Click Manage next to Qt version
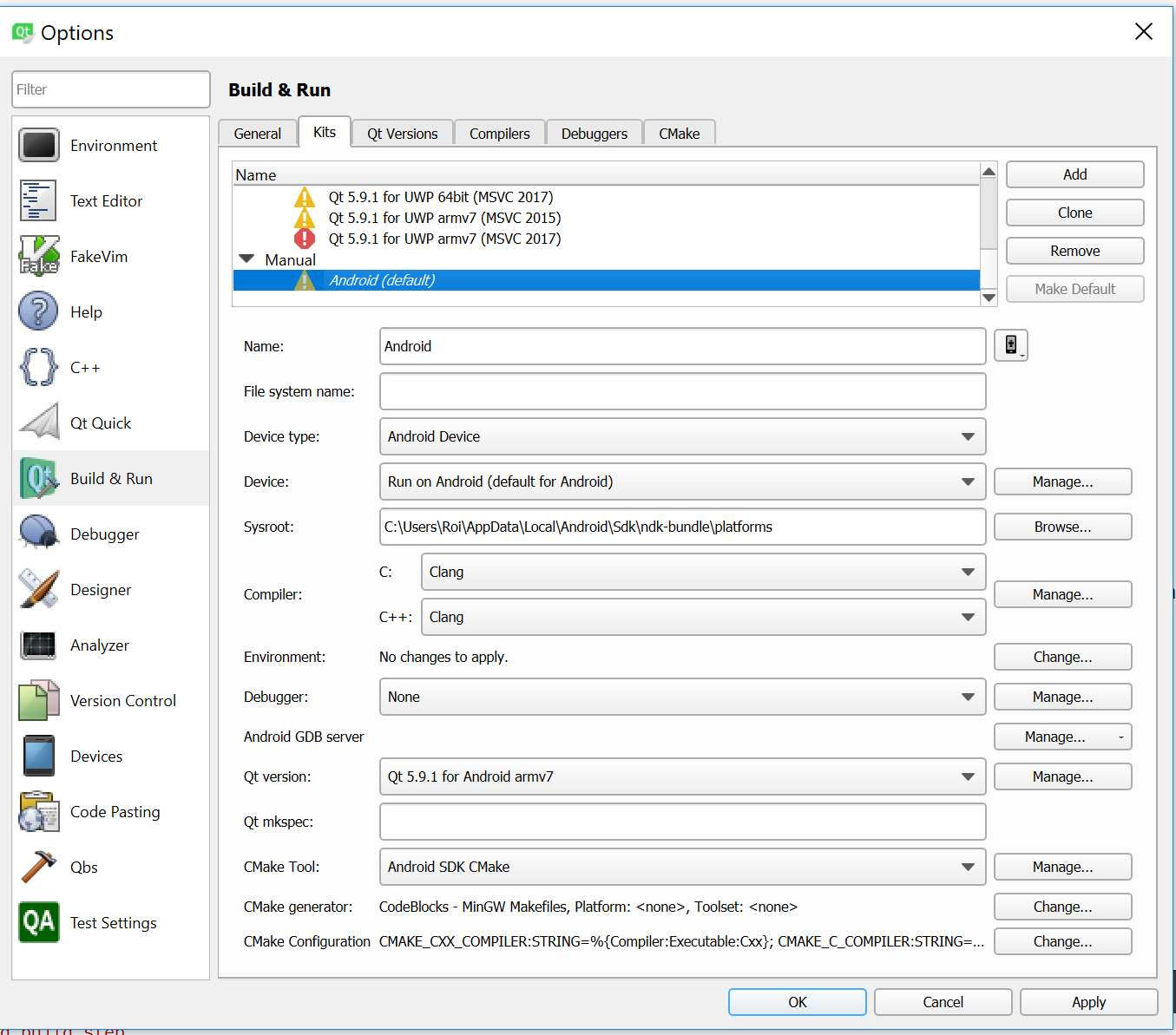Screen dimensions: 1176x1035 coord(1062,776)
